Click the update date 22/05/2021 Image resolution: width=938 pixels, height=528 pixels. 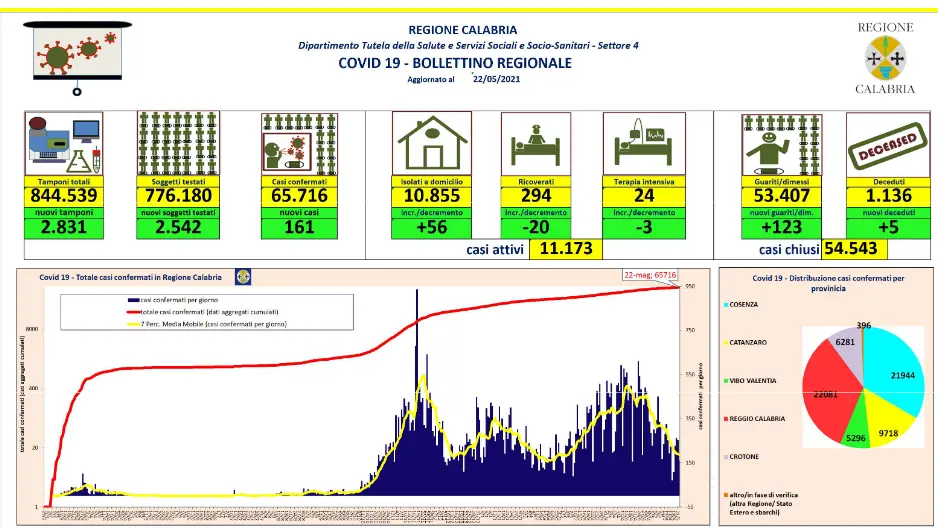tap(497, 79)
